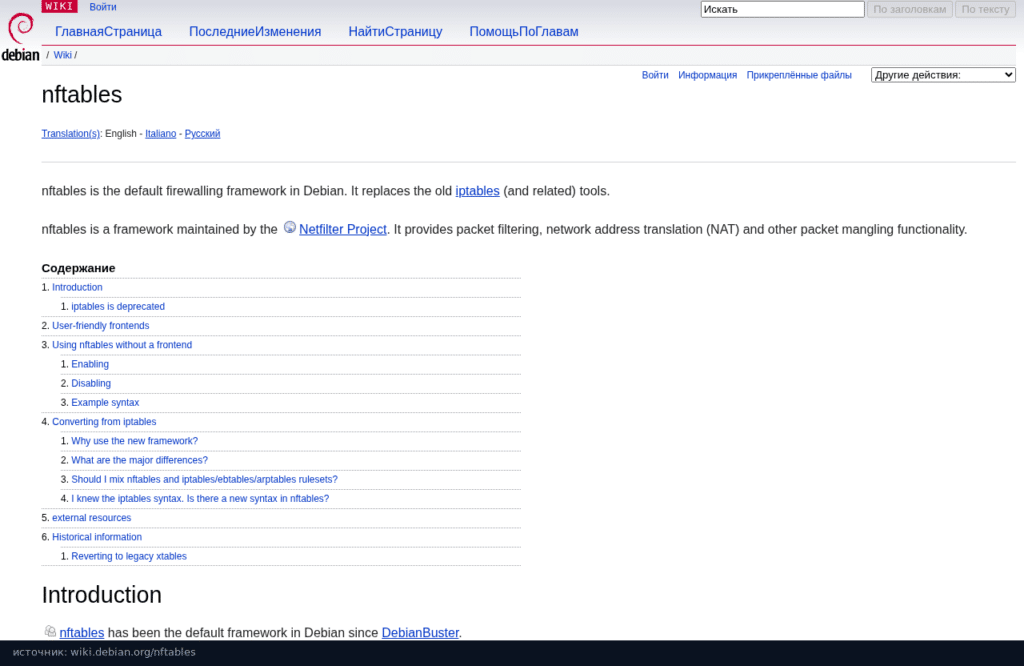Jump to Converting from iptables section

104,422
